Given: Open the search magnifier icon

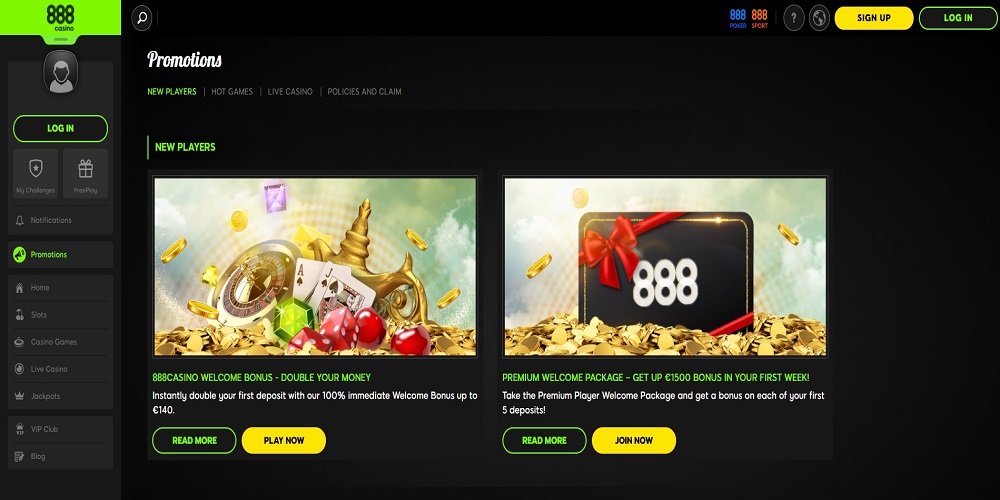Looking at the screenshot, I should [x=142, y=18].
